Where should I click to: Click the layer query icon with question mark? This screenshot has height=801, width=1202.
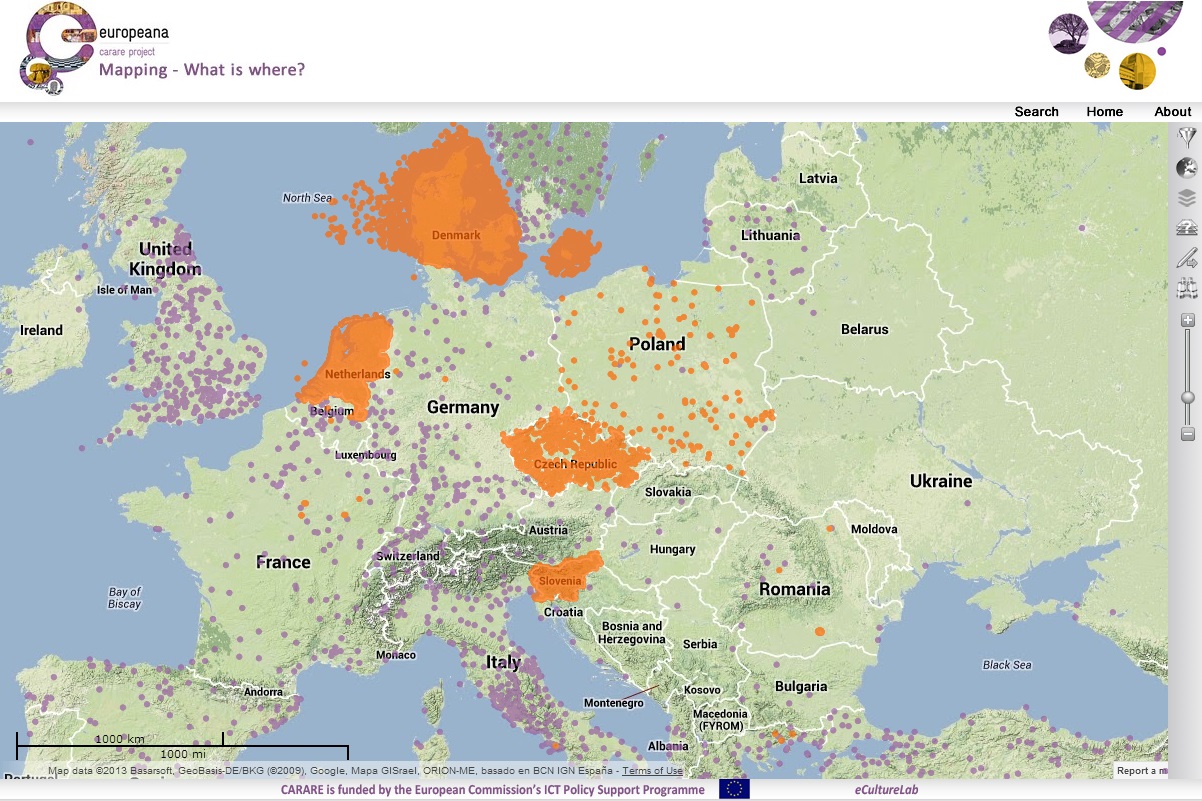point(1187,228)
